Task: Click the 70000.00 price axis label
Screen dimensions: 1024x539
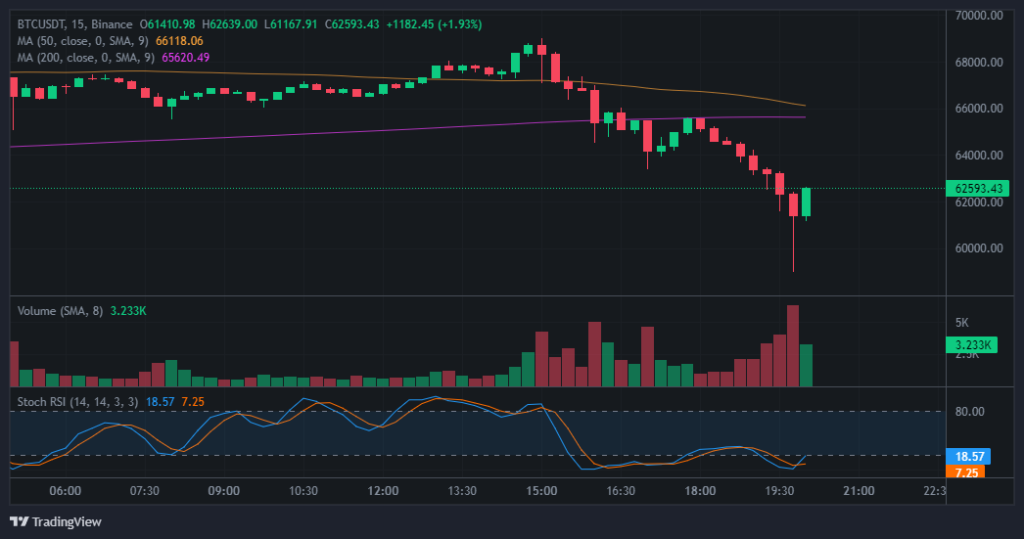Action: [979, 15]
